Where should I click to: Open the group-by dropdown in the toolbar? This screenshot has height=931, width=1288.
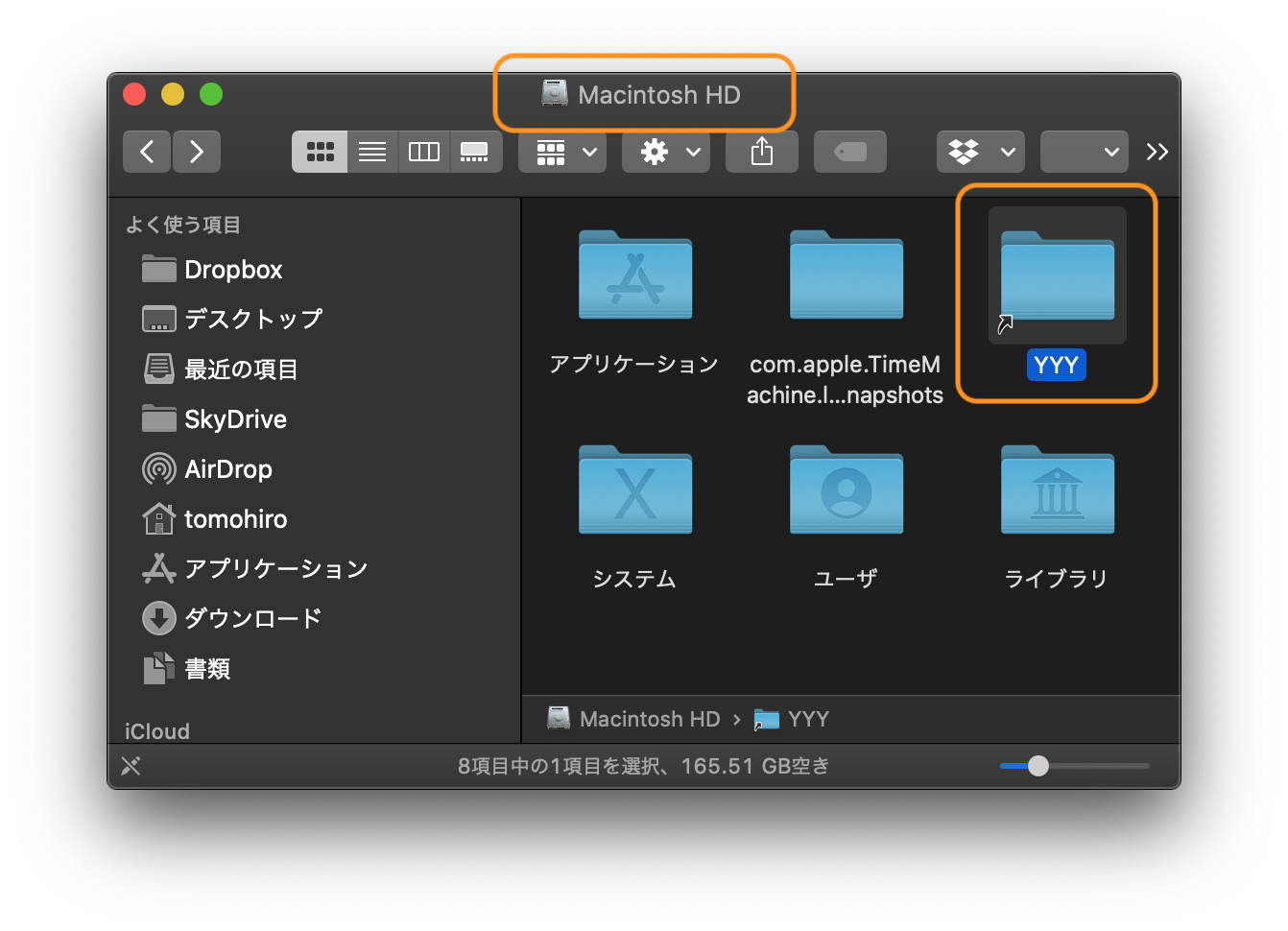point(561,151)
